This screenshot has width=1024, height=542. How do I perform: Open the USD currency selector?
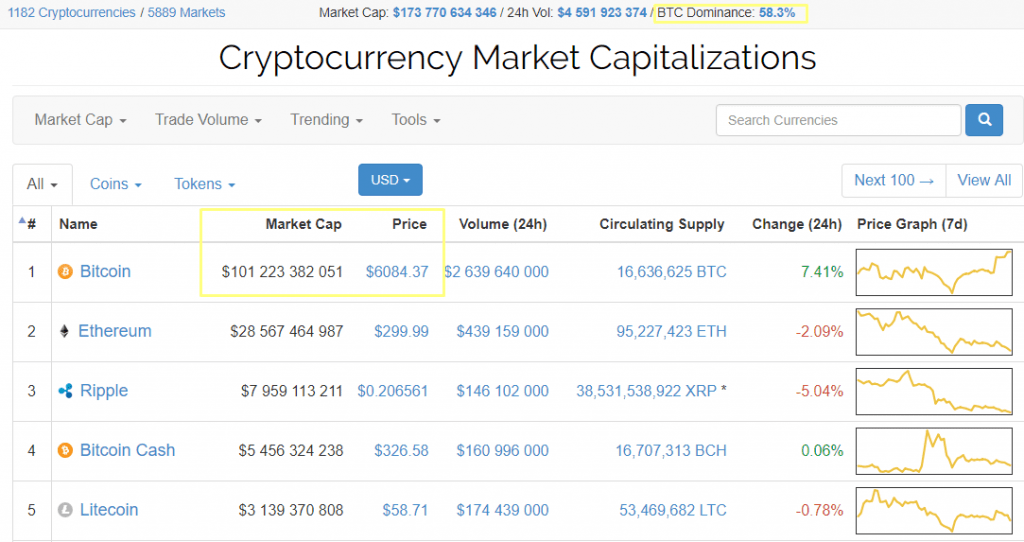pos(390,180)
